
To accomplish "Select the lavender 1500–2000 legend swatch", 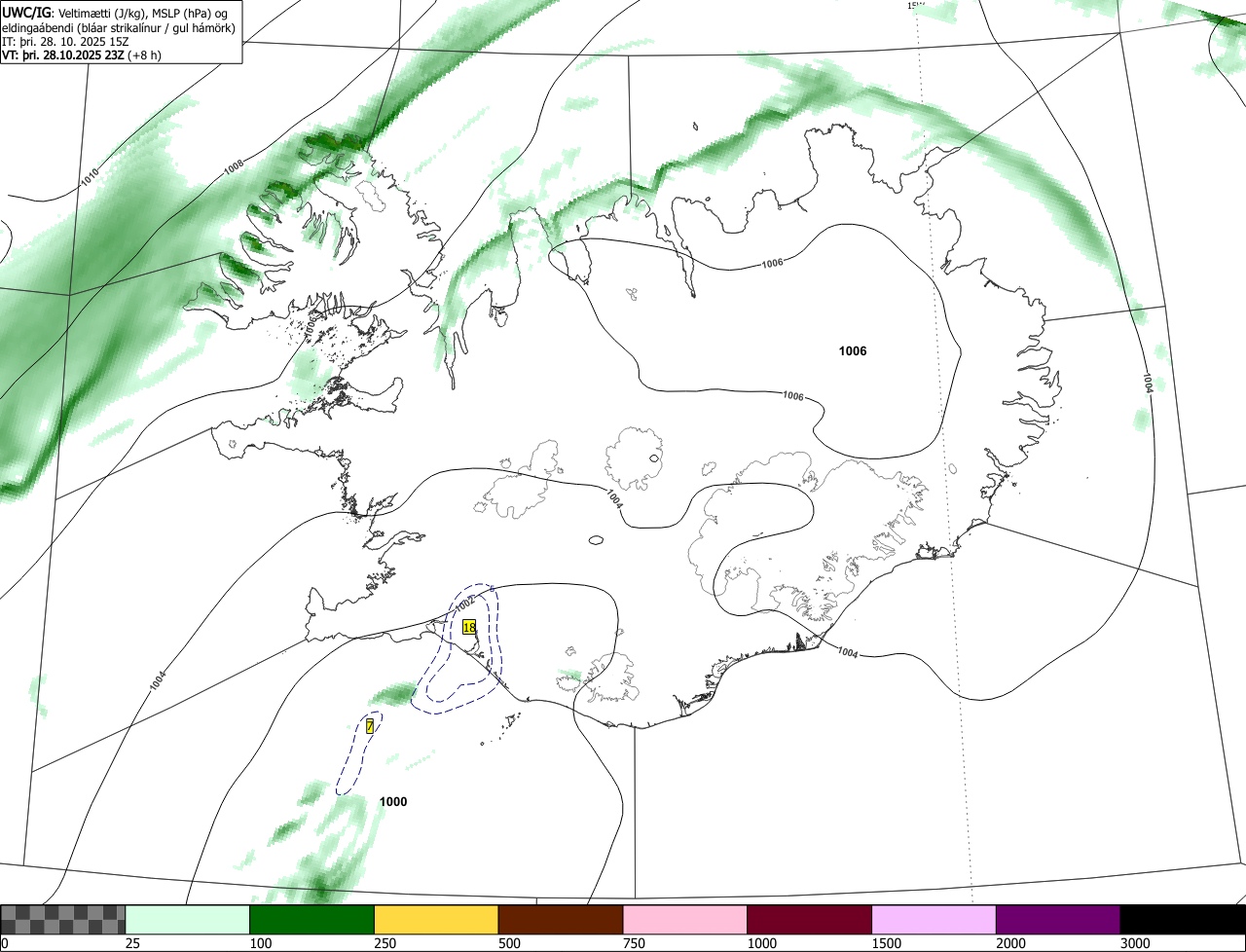I will pos(934,920).
